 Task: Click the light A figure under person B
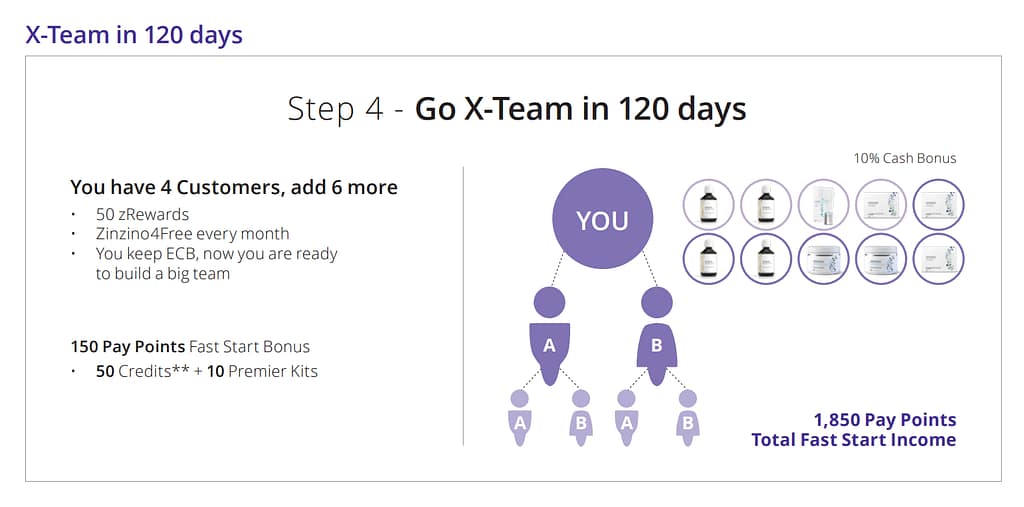point(626,417)
